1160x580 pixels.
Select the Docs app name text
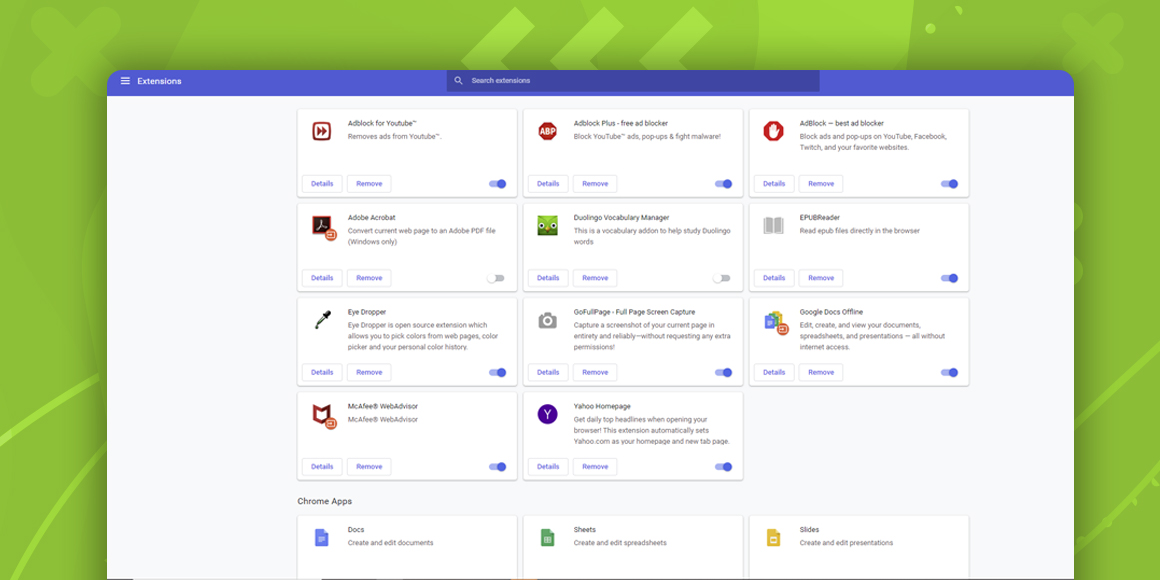coord(356,530)
